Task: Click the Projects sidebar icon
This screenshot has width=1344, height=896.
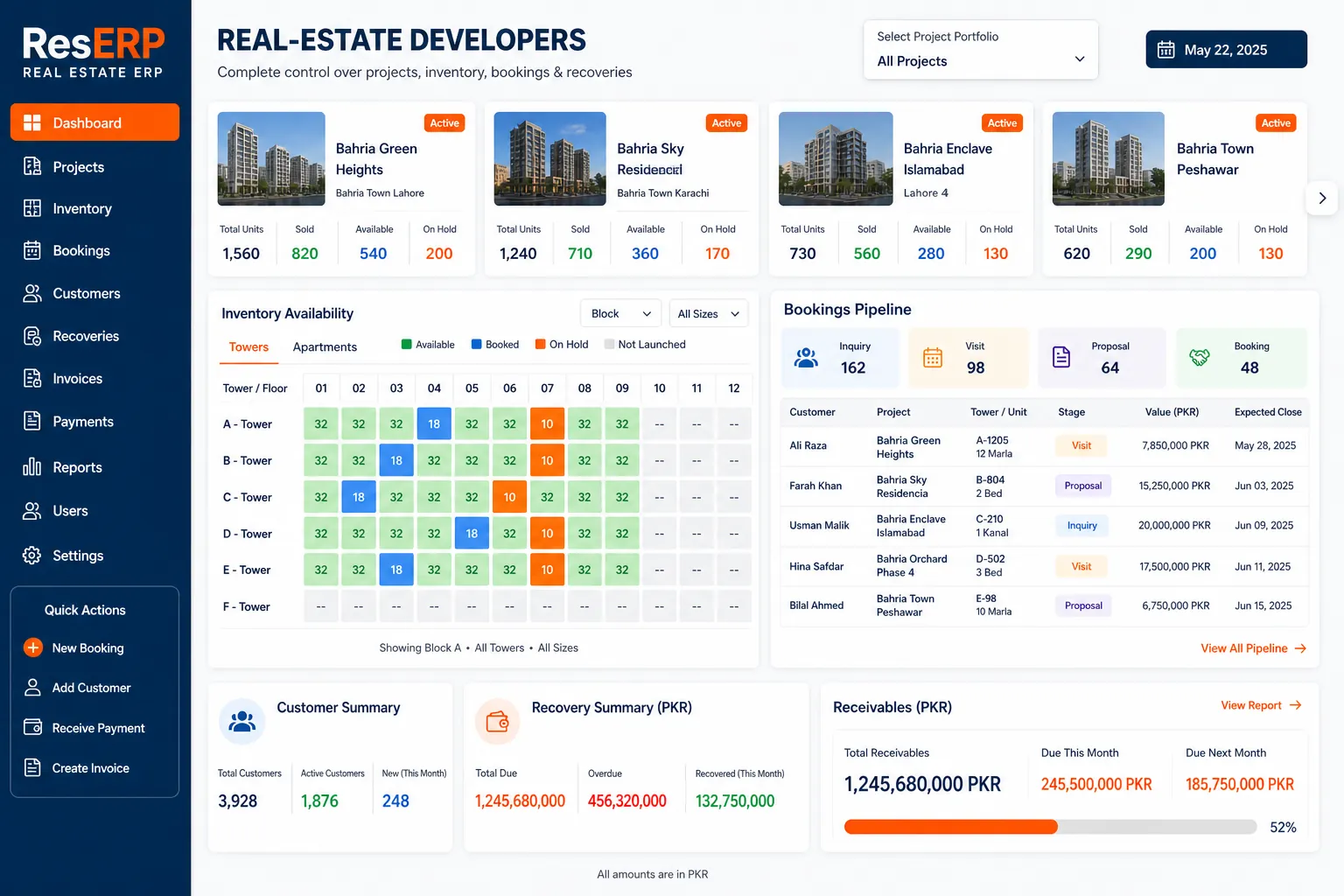Action: (32, 166)
